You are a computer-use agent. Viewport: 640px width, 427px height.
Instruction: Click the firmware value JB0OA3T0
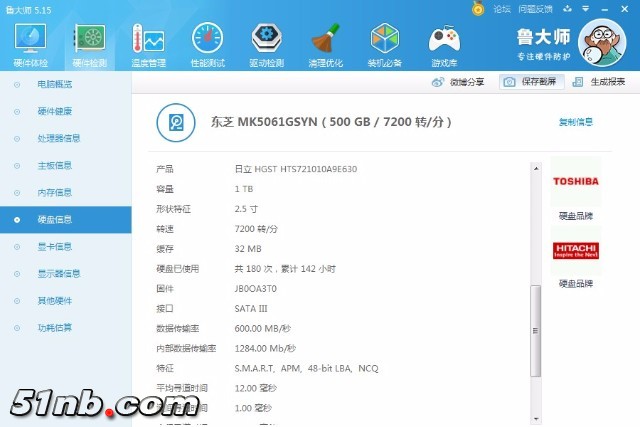coord(256,289)
